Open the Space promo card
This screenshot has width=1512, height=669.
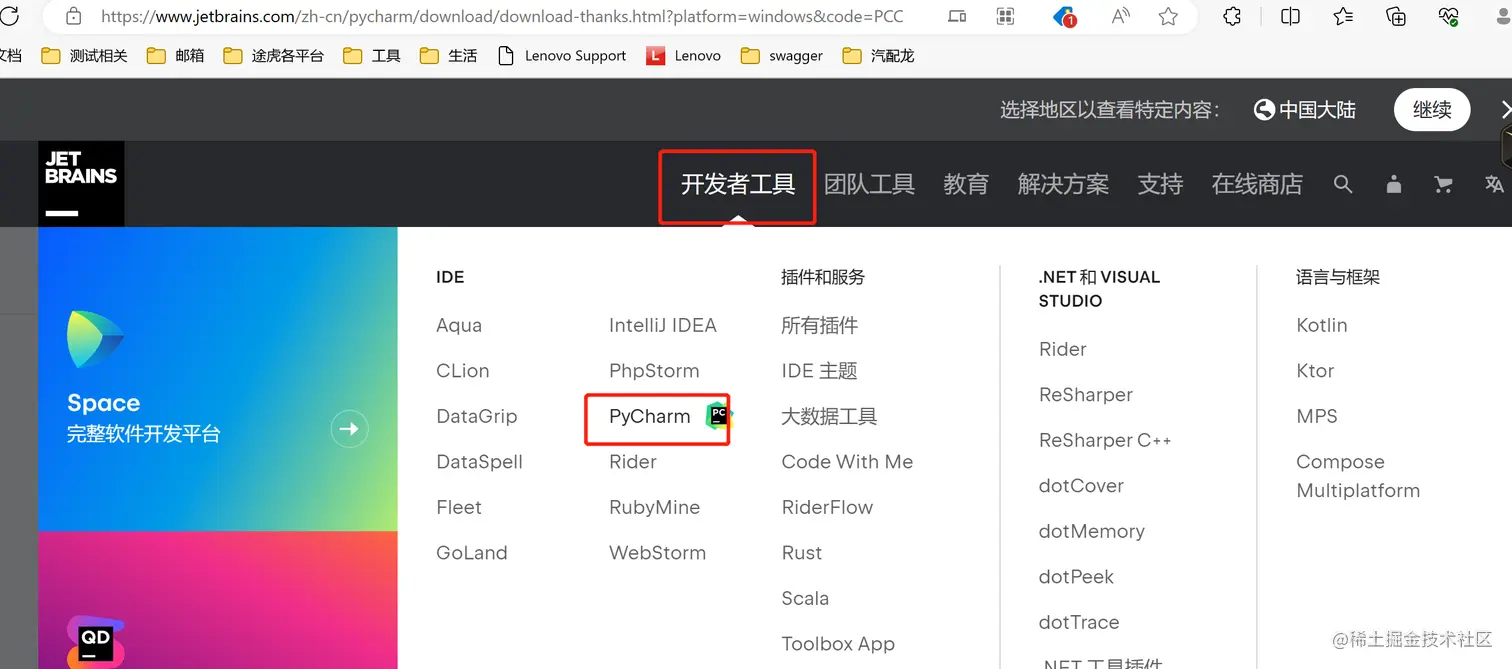pyautogui.click(x=218, y=379)
